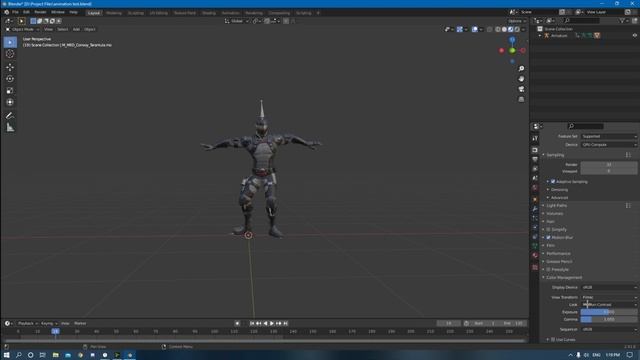The height and width of the screenshot is (360, 640).
Task: Toggle the Simplify checkbox
Action: tap(549, 229)
